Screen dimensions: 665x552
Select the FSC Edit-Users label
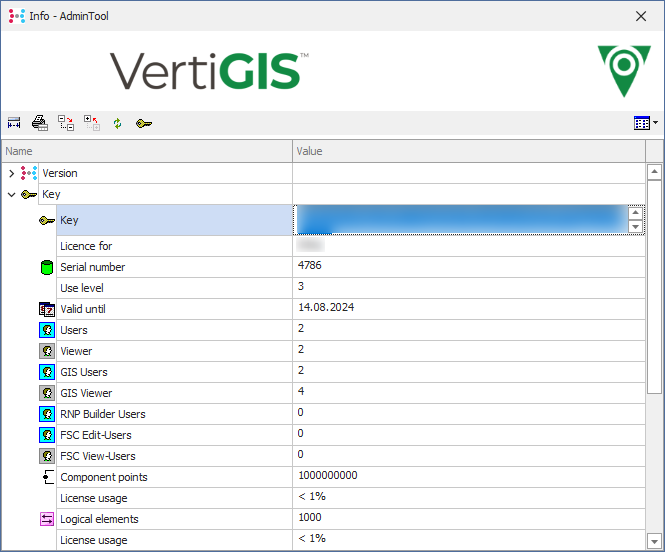[96, 435]
